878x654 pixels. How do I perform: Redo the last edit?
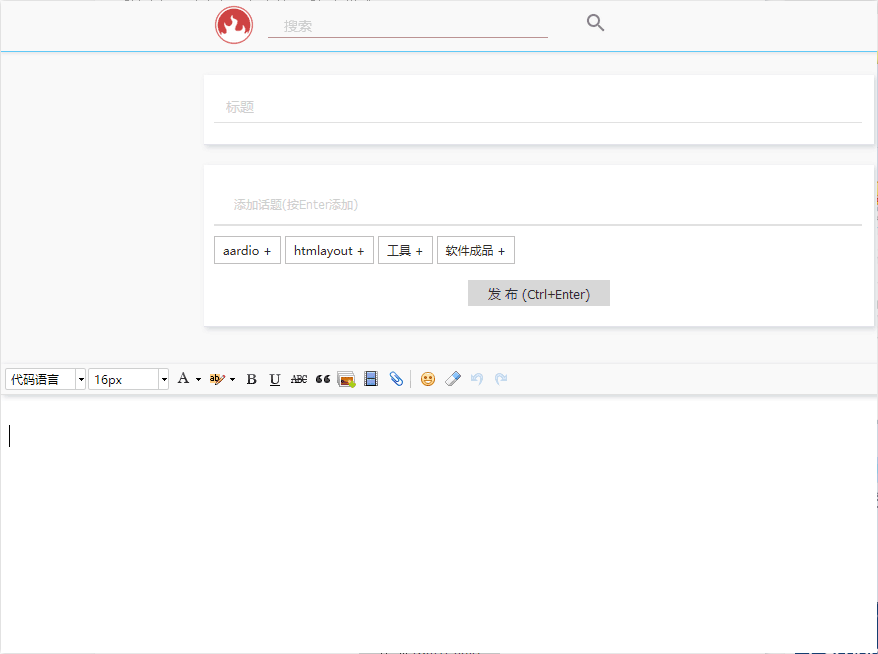point(501,379)
